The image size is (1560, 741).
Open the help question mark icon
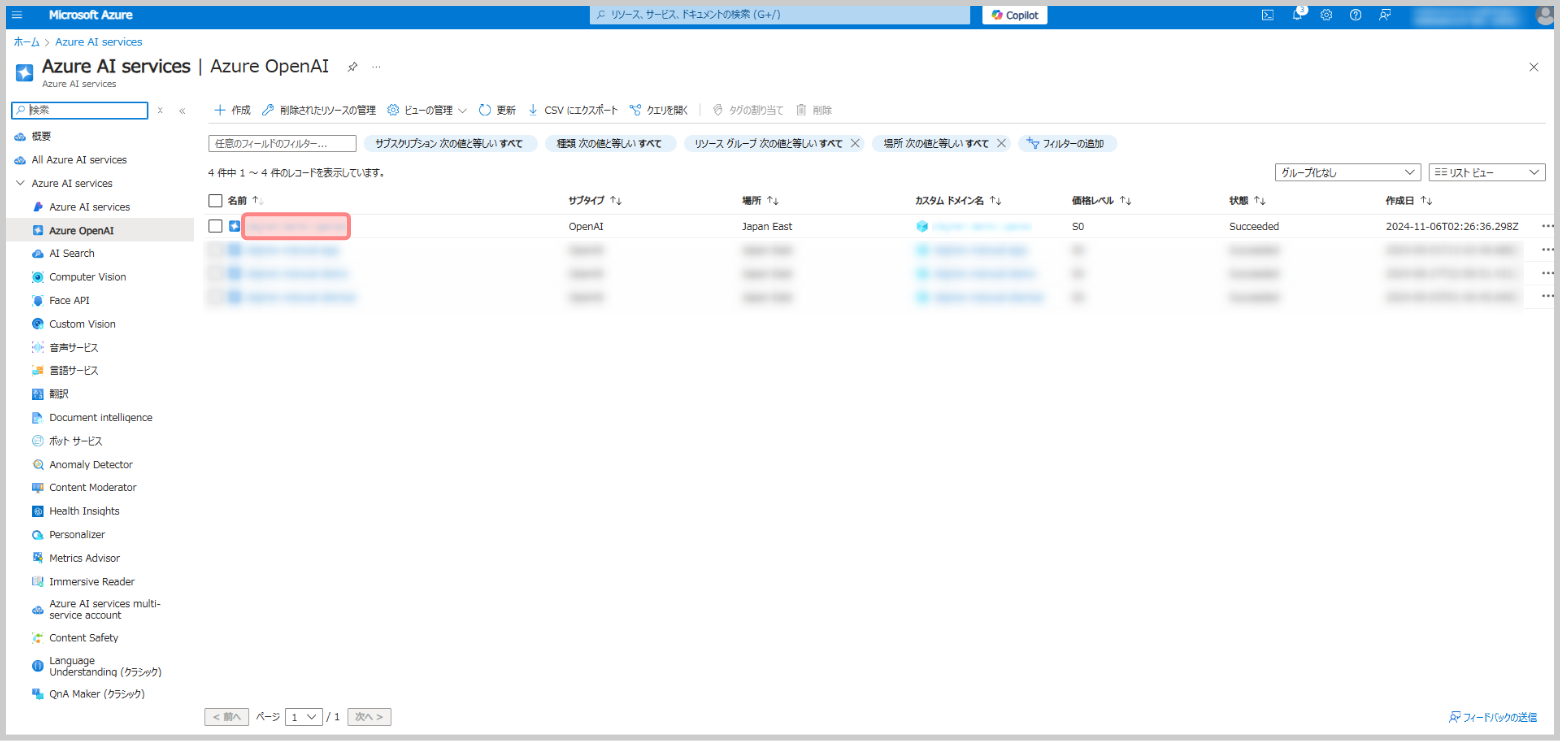point(1355,15)
